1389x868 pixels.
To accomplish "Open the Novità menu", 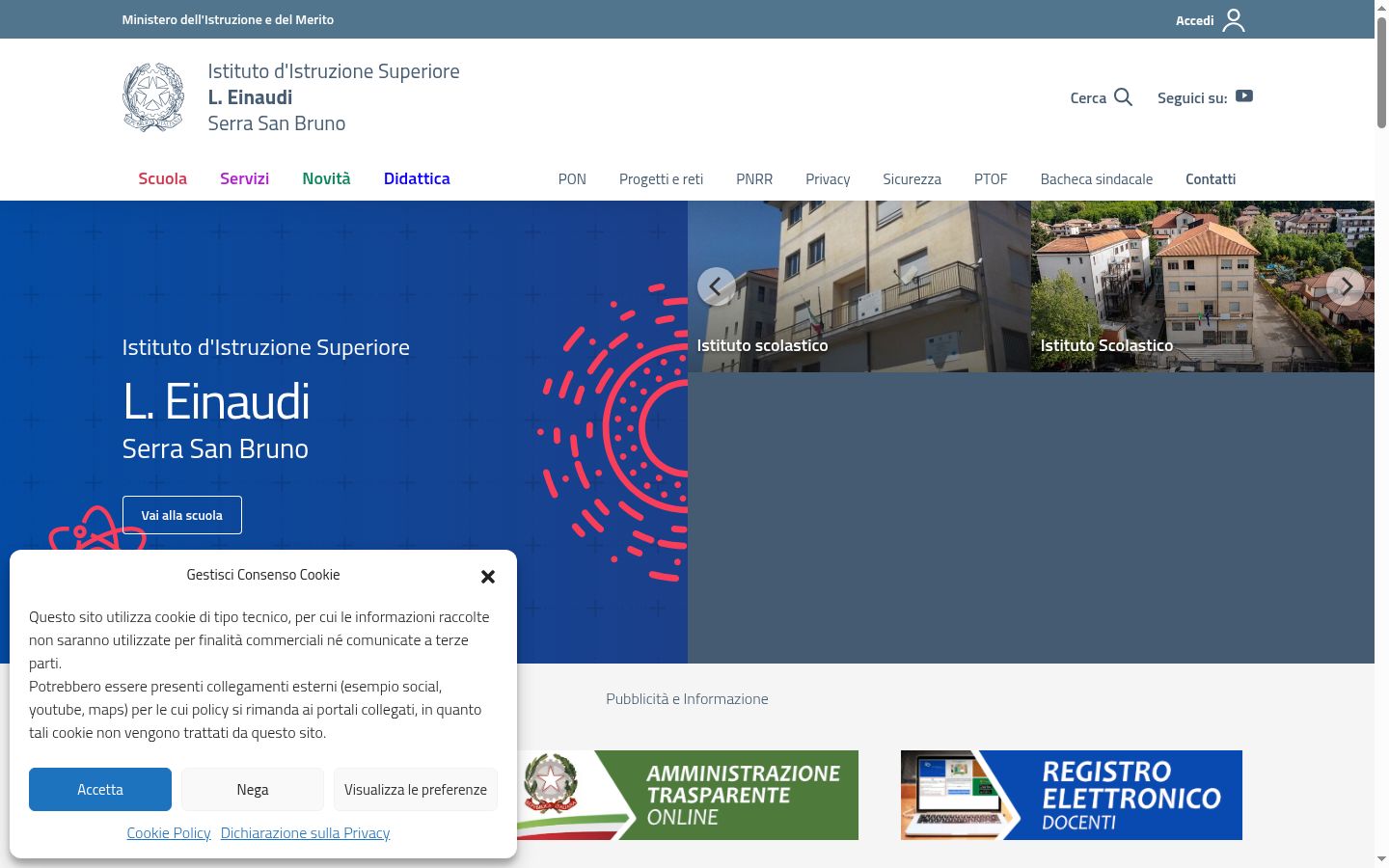I will pyautogui.click(x=326, y=178).
